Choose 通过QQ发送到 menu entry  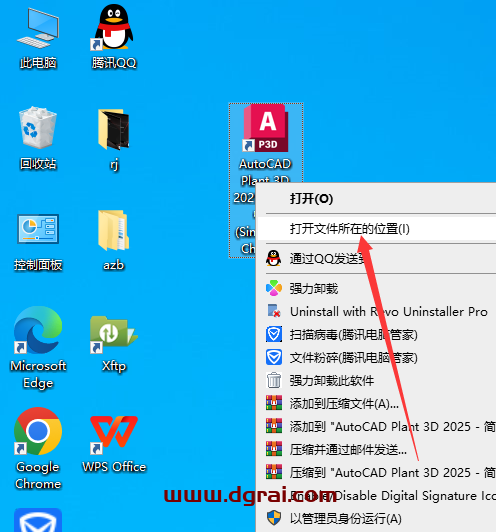[x=377, y=259]
